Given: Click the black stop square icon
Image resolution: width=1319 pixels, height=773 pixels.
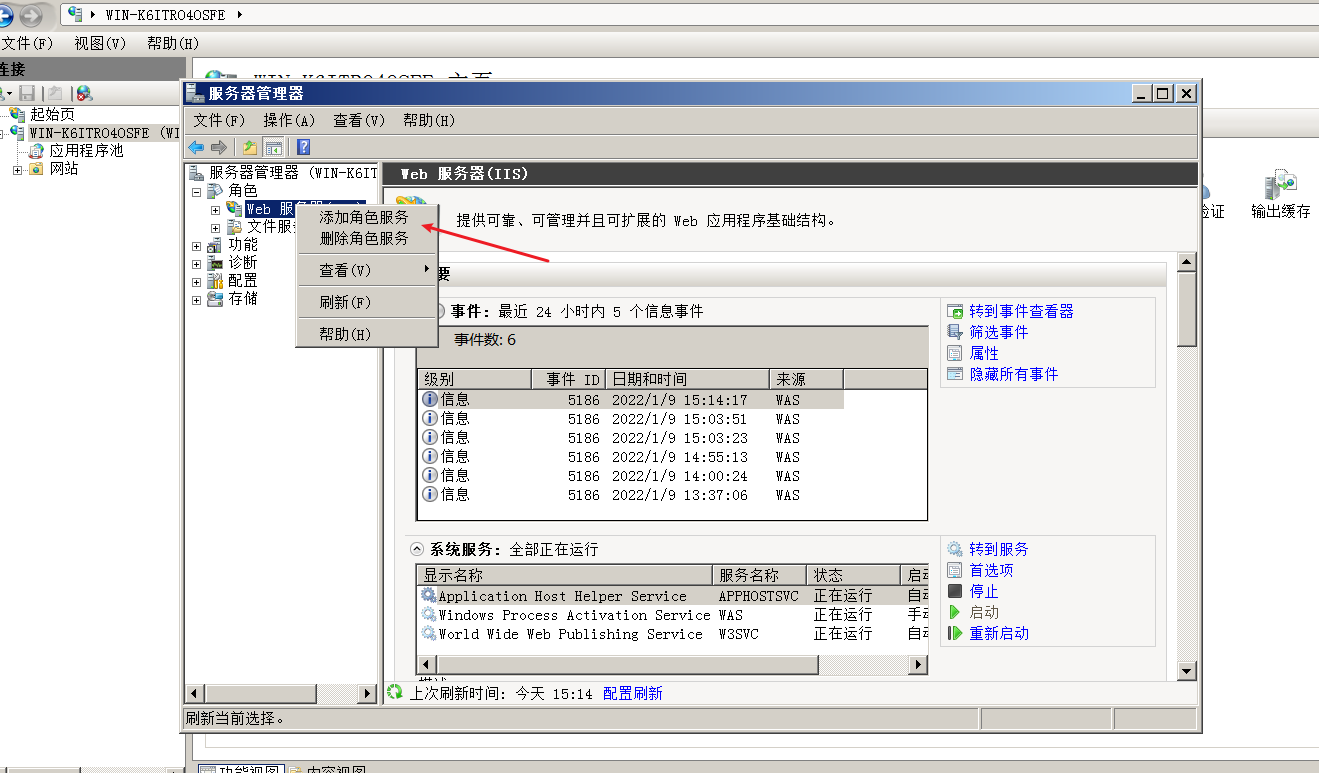Looking at the screenshot, I should pos(955,591).
